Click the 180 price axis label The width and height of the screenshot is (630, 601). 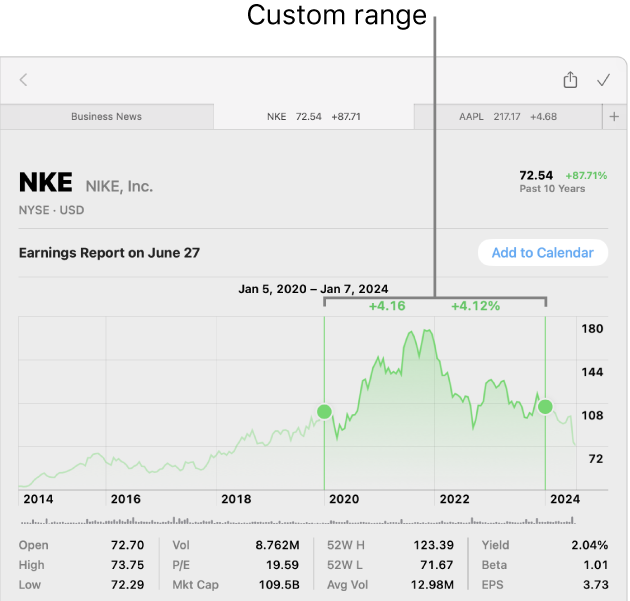[x=592, y=329]
